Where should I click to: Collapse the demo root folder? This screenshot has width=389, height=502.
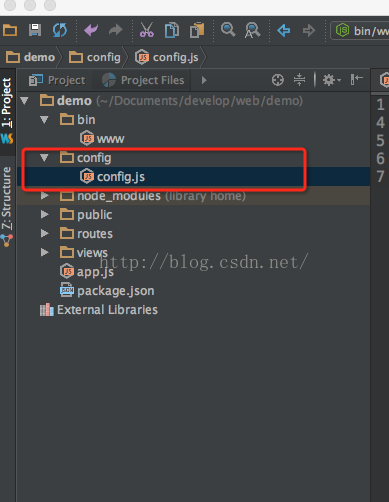pyautogui.click(x=24, y=100)
